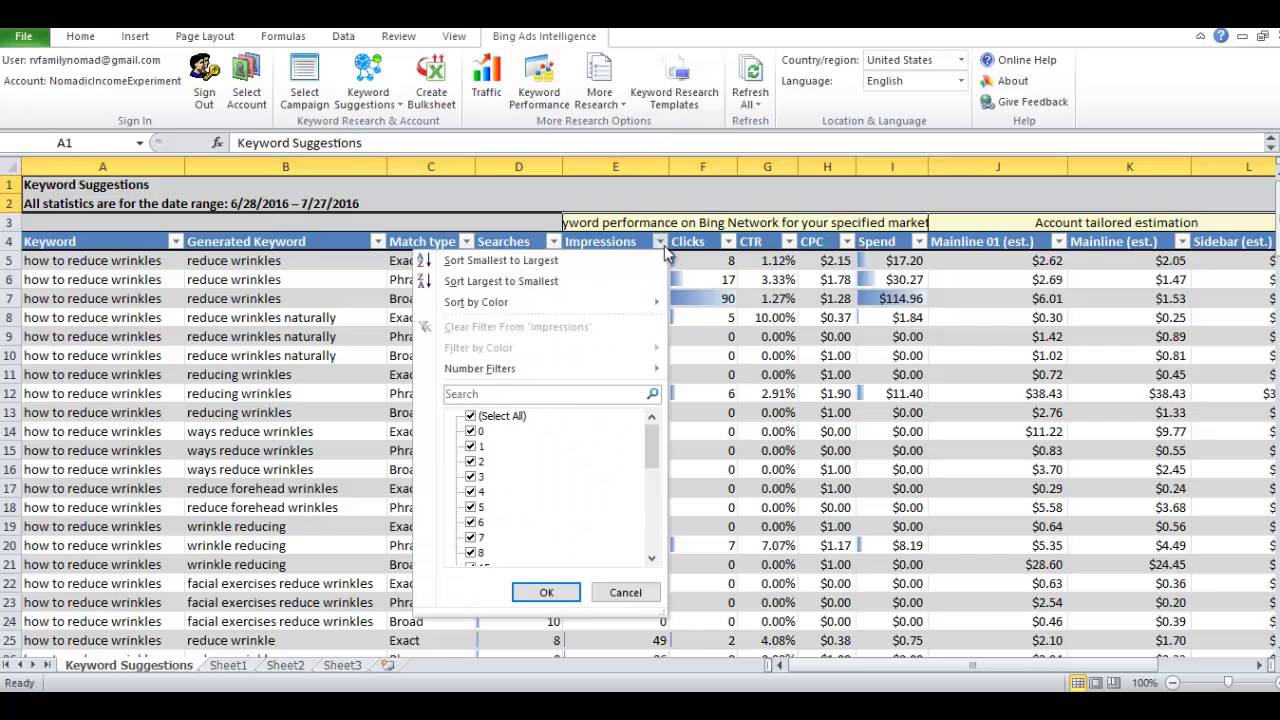Switch to Normal view in status bar
The image size is (1280, 720).
(x=1078, y=683)
